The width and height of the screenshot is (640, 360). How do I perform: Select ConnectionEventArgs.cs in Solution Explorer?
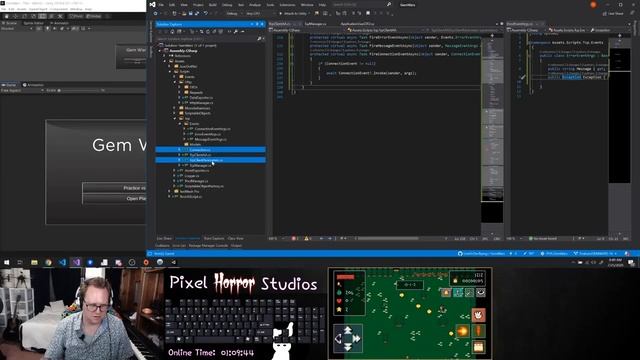tap(212, 129)
